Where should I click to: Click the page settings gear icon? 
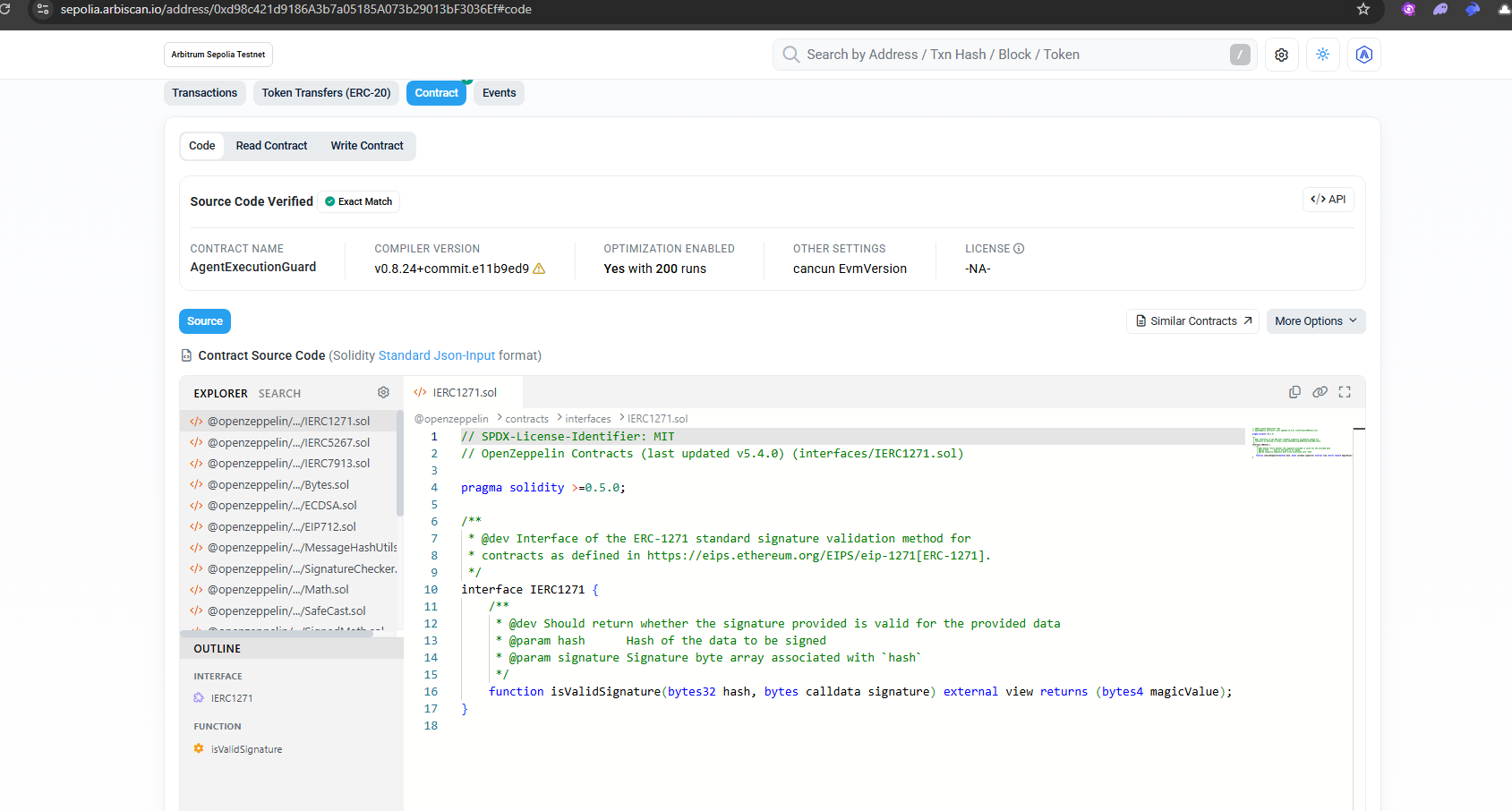(1282, 55)
